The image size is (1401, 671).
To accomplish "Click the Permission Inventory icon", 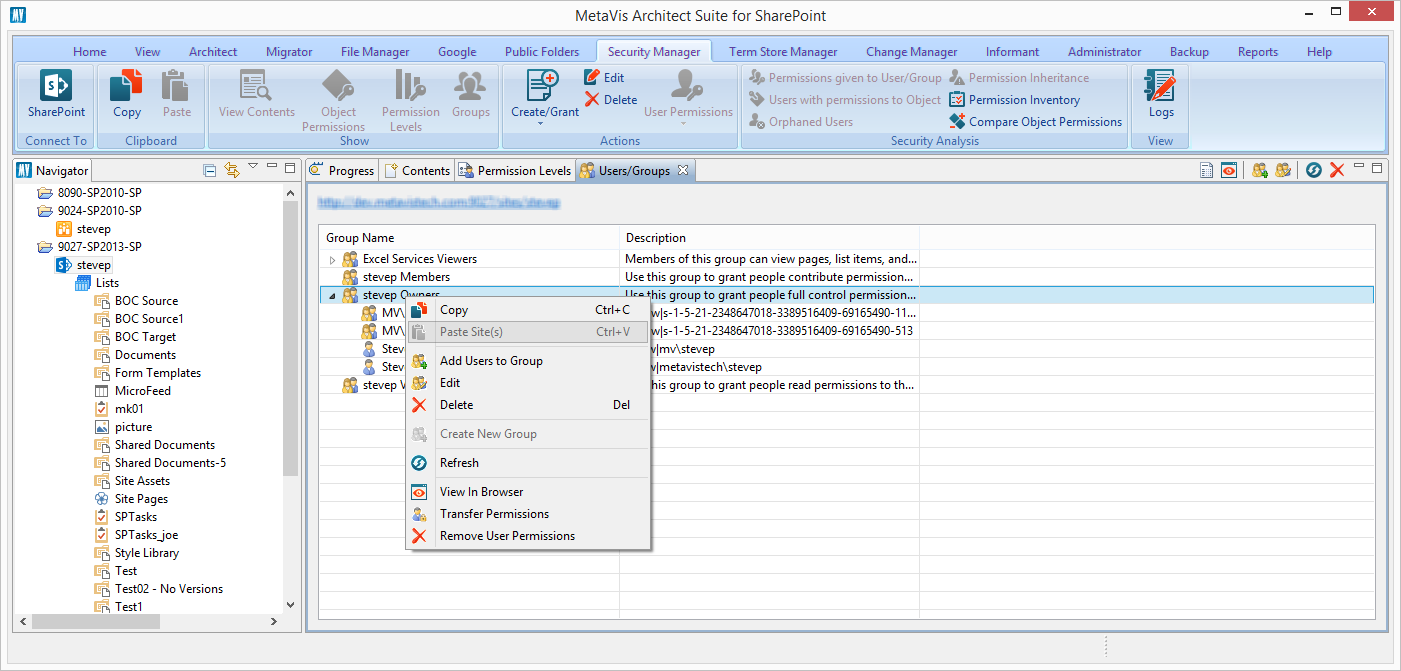I will click(957, 100).
